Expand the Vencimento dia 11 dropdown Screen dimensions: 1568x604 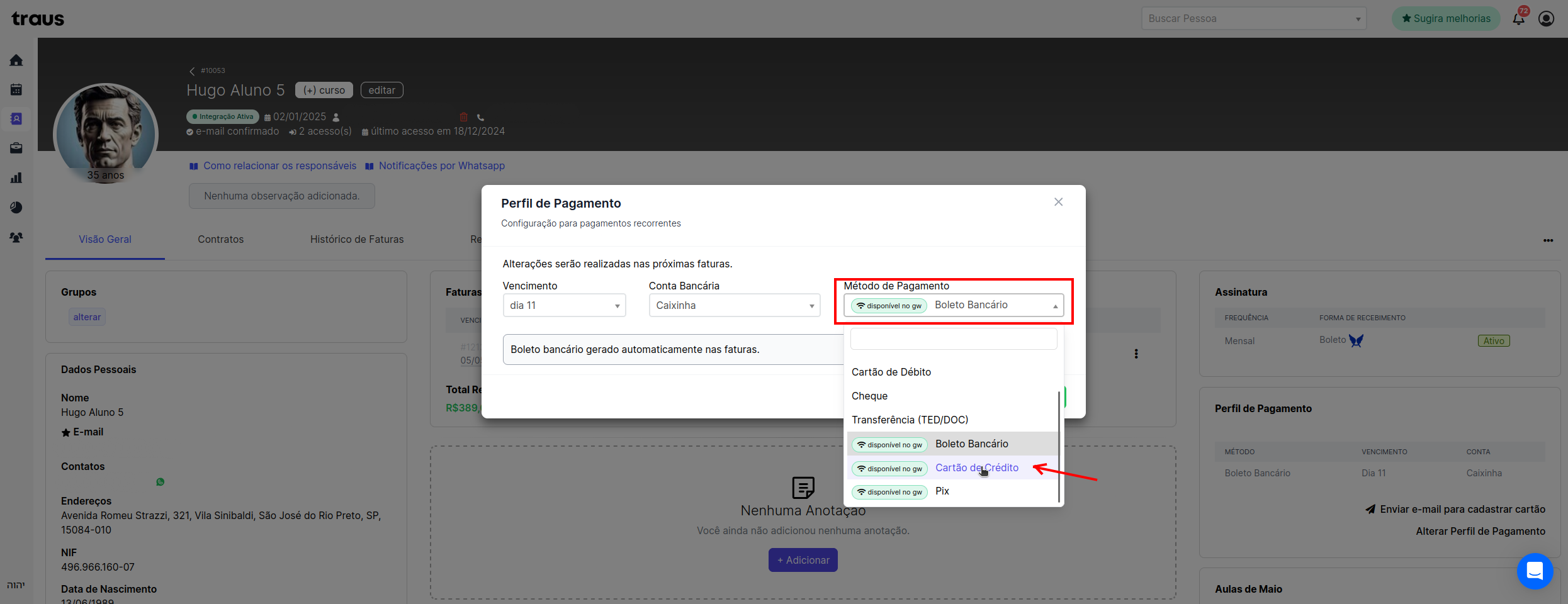564,305
